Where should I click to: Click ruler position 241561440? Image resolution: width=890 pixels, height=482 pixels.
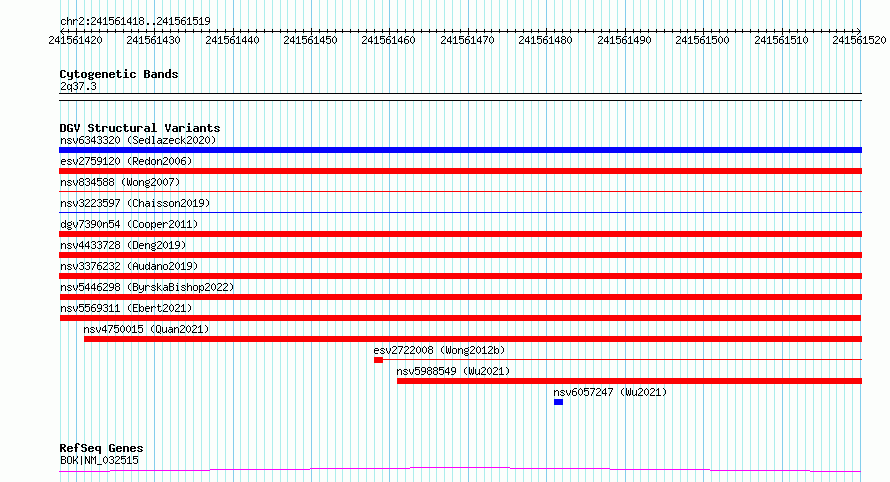tap(232, 40)
